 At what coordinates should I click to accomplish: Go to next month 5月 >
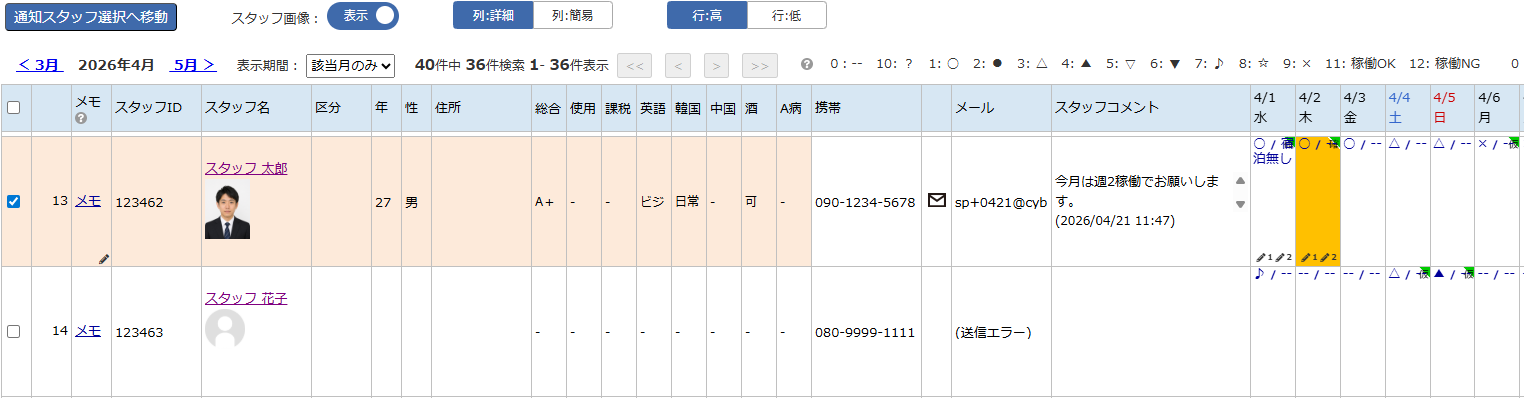[x=193, y=65]
